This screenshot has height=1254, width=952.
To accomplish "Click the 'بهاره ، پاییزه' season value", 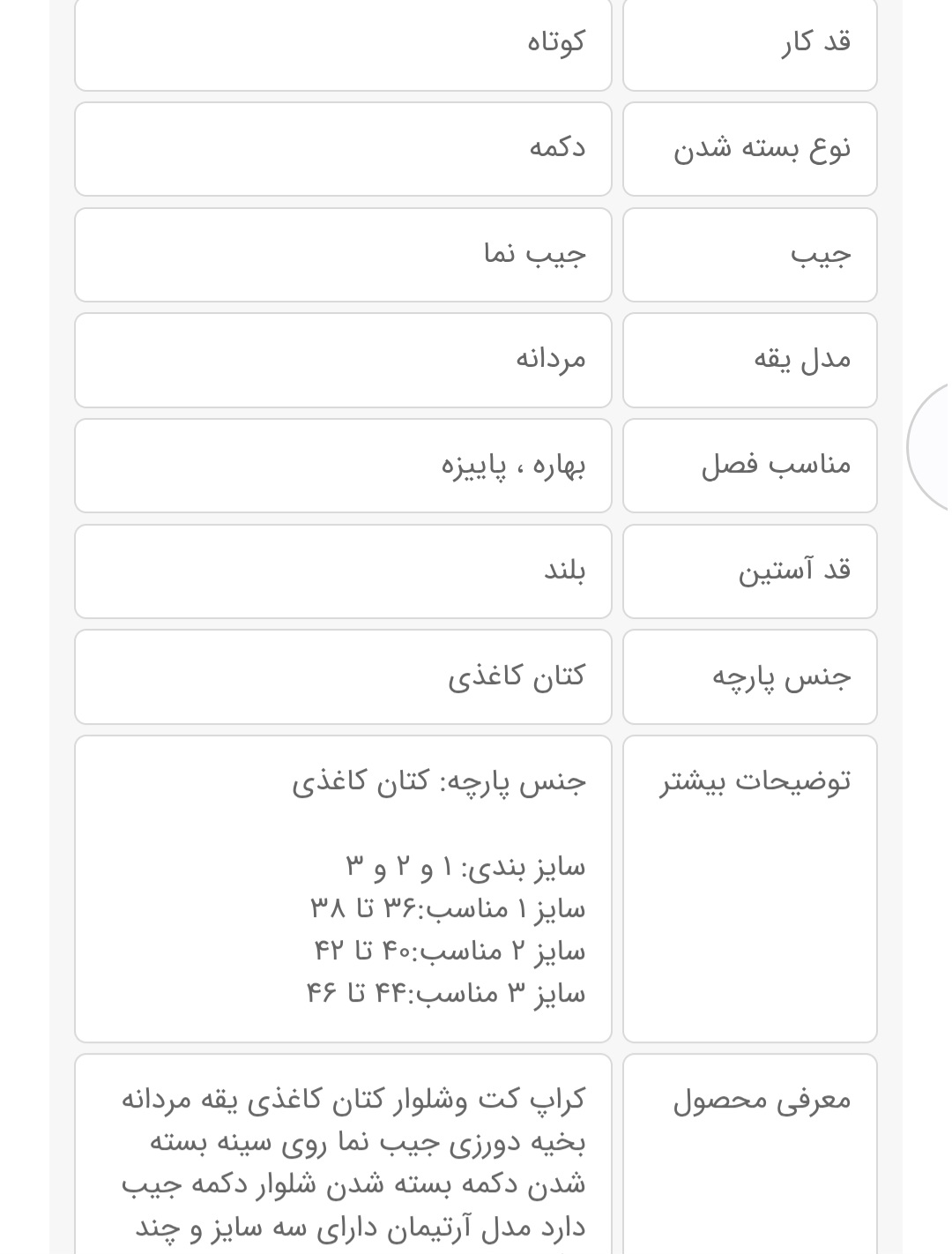I will coord(513,465).
